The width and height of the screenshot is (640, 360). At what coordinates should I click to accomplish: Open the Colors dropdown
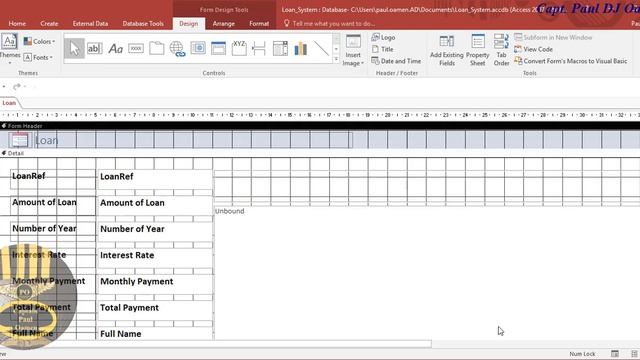point(39,42)
